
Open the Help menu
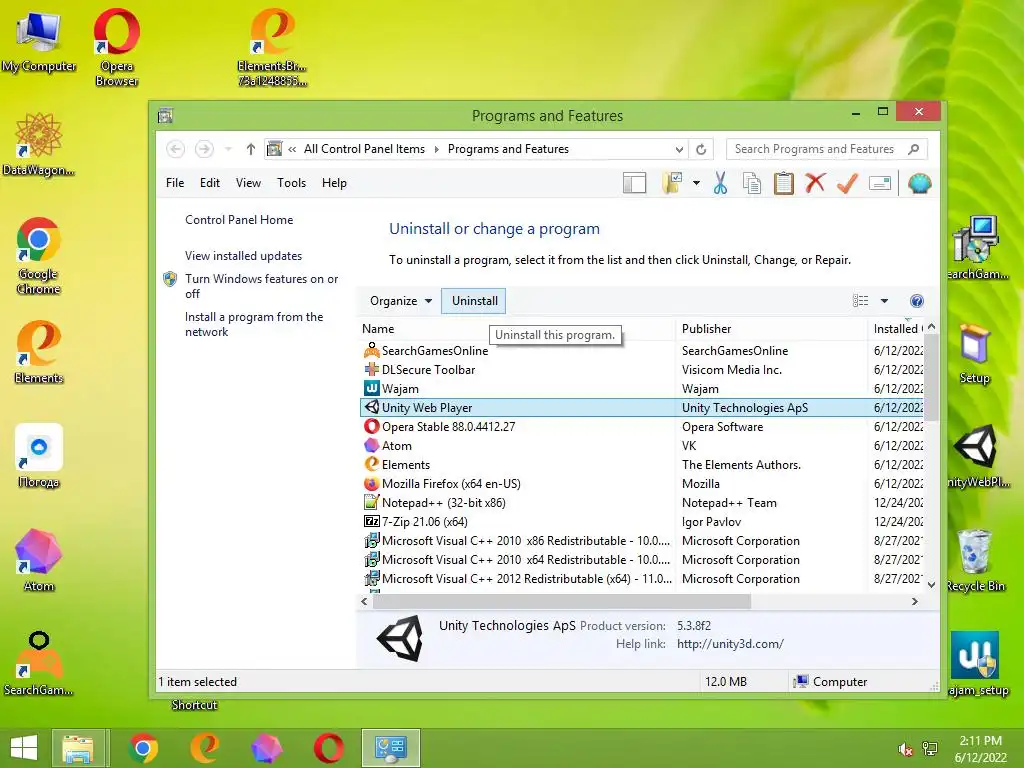[x=334, y=183]
